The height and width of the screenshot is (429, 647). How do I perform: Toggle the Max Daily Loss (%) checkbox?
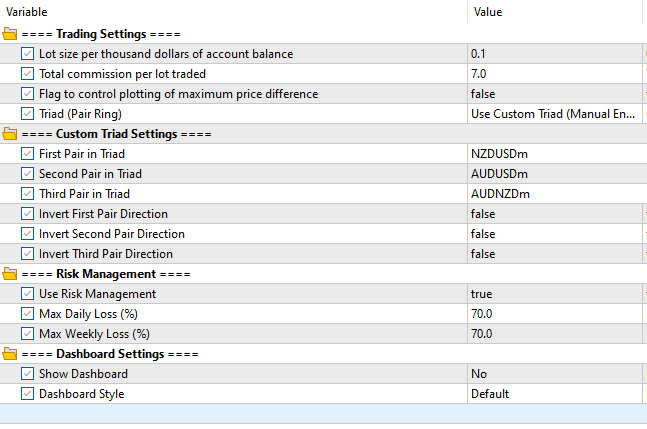pos(27,313)
